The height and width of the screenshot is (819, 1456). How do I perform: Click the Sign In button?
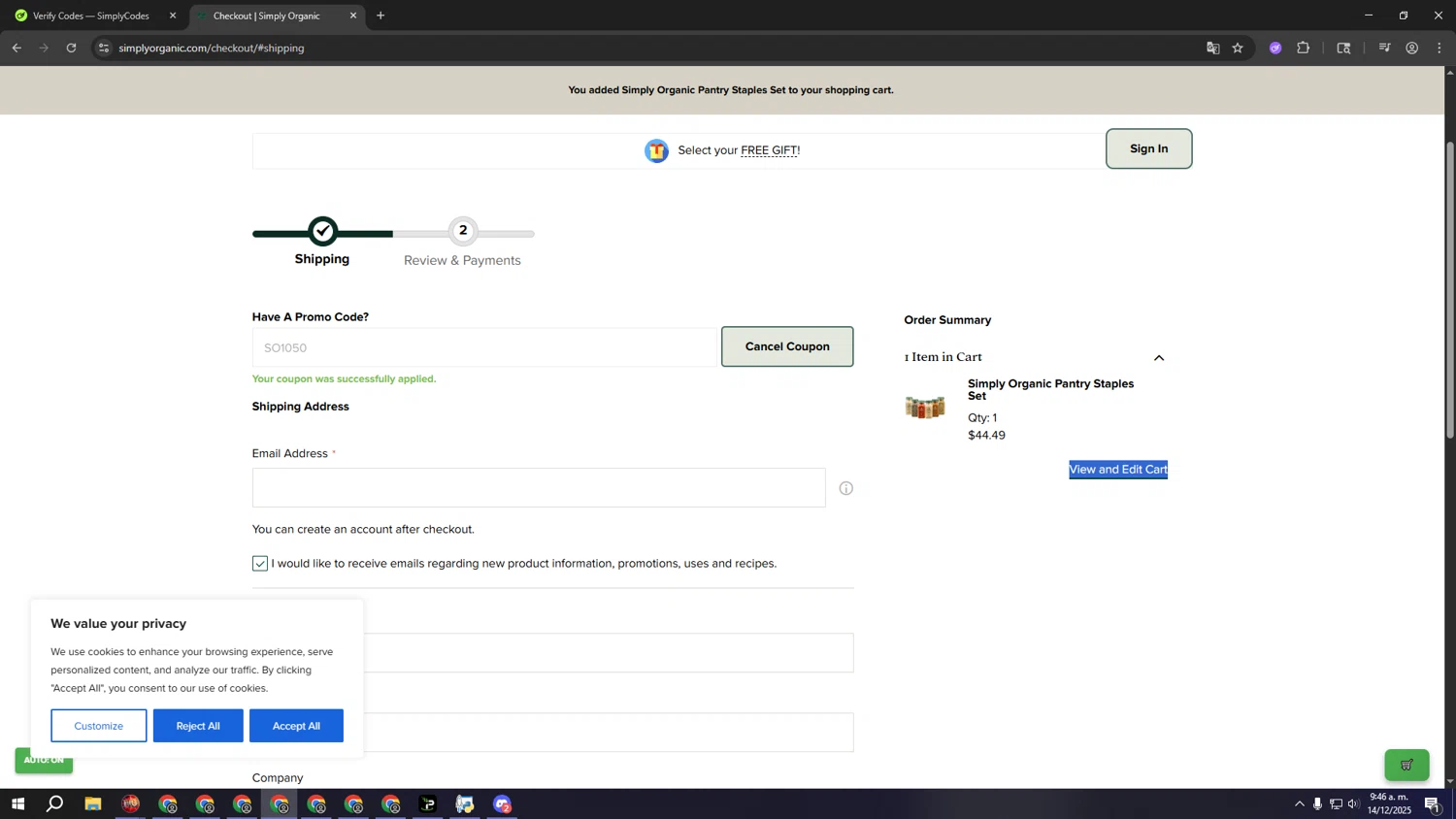coord(1149,148)
